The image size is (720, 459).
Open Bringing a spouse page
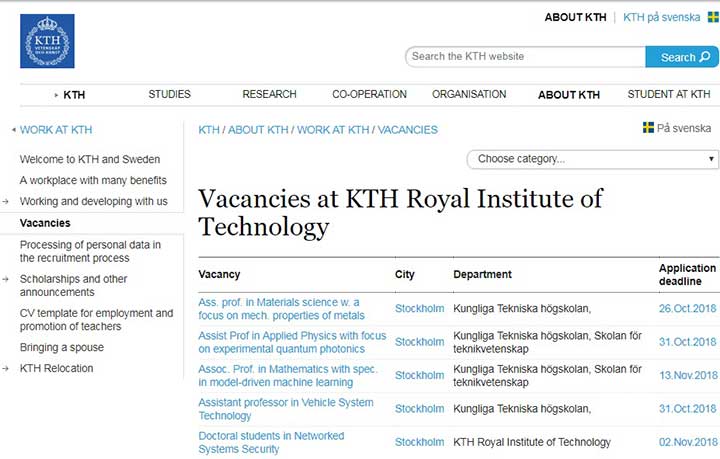click(x=62, y=347)
